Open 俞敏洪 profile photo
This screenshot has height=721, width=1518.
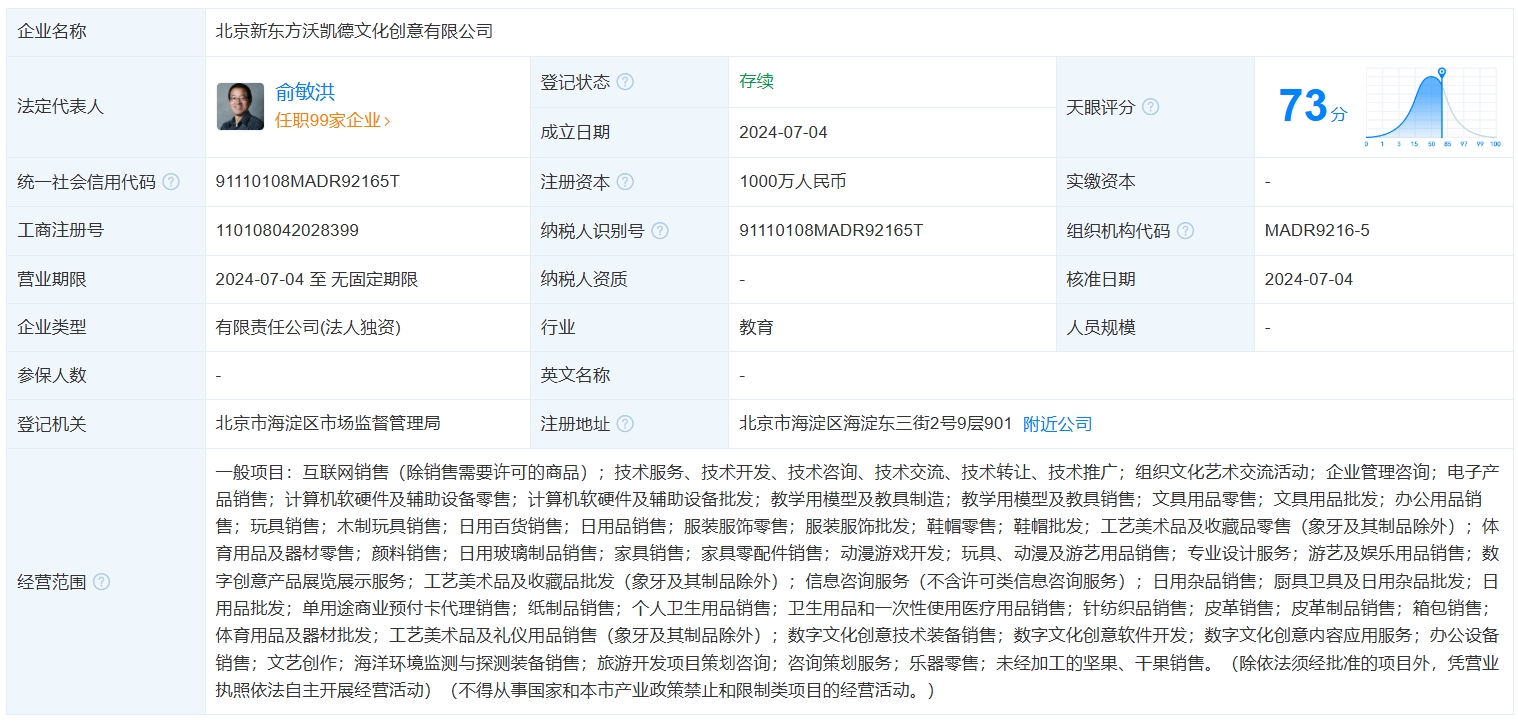(240, 106)
